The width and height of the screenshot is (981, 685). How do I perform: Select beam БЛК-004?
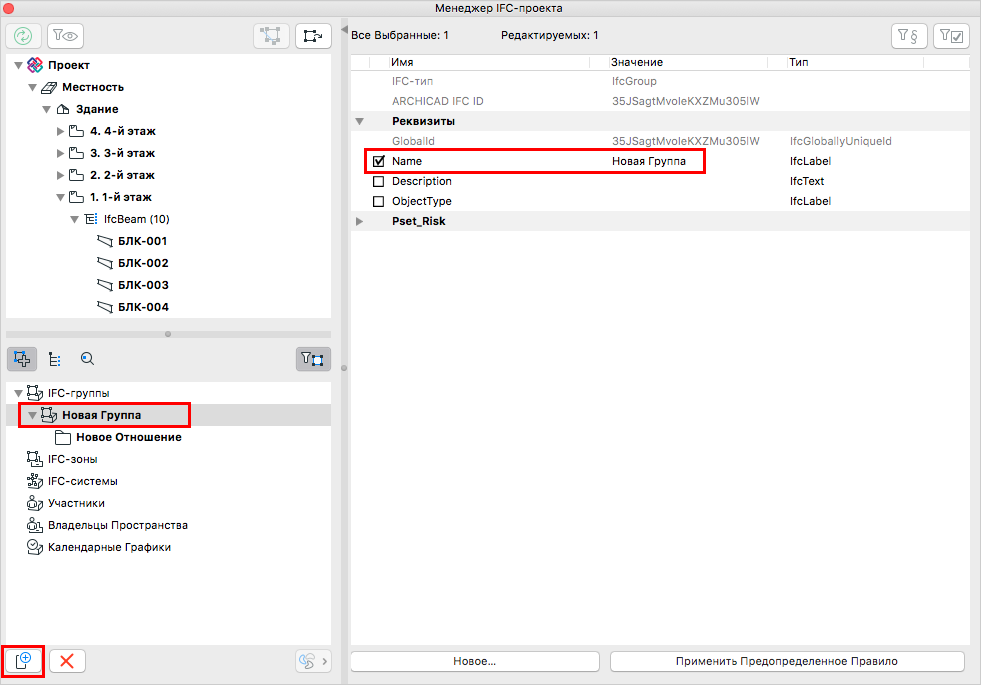click(x=143, y=307)
